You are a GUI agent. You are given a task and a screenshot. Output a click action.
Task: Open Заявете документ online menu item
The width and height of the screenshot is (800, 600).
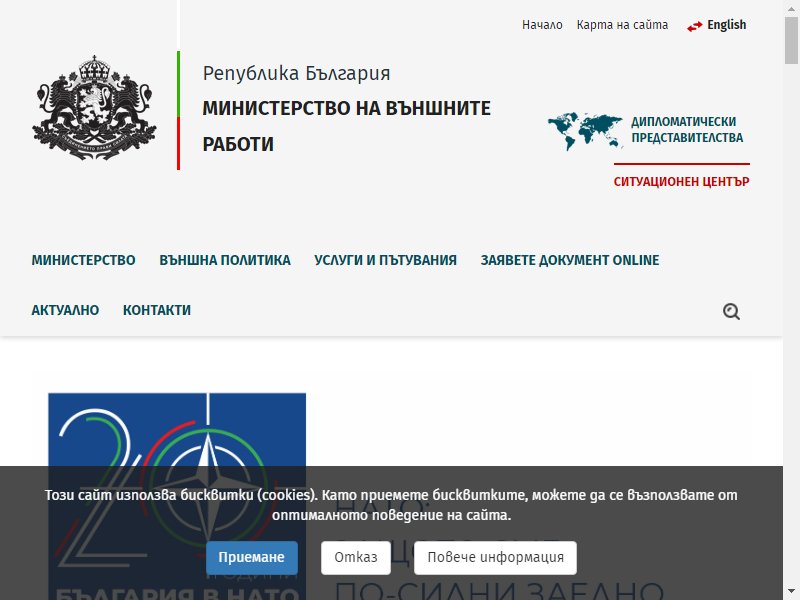(570, 260)
